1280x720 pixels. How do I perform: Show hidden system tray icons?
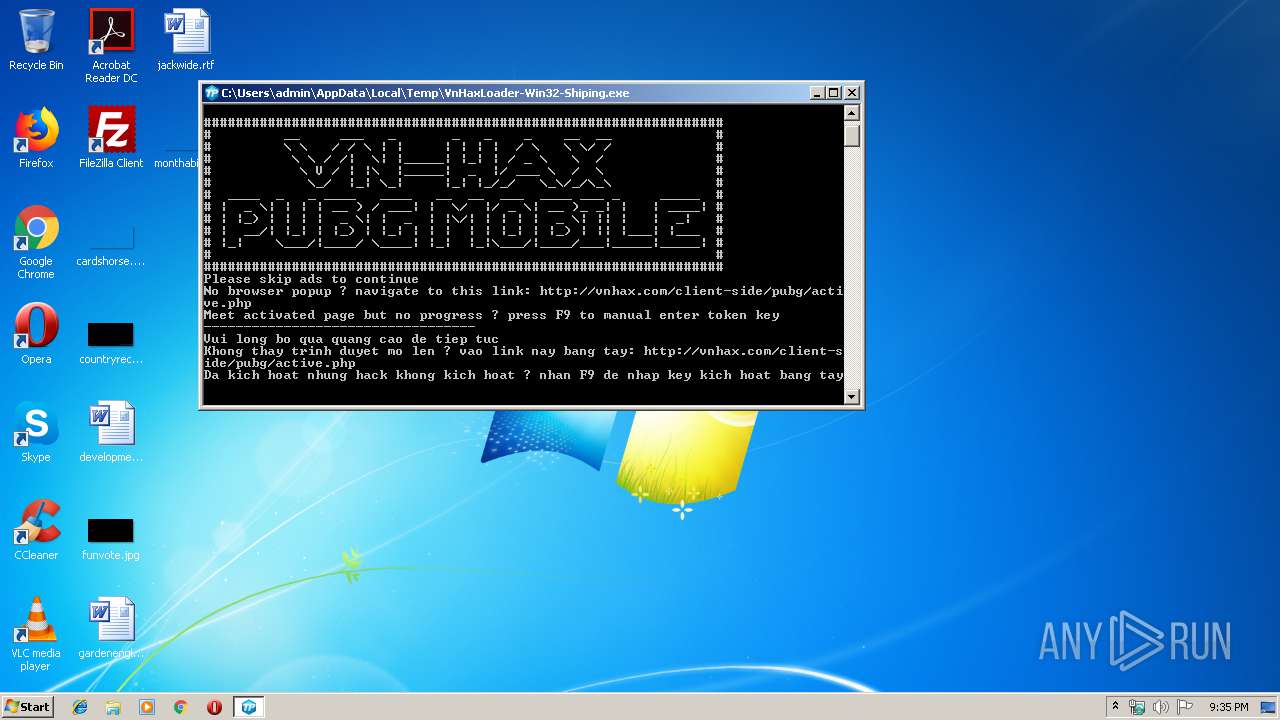[x=1115, y=707]
